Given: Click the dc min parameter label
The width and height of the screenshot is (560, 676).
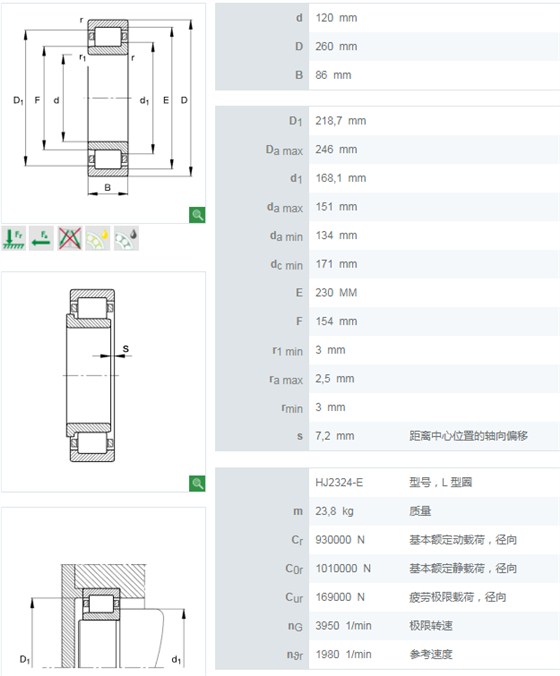Looking at the screenshot, I should pos(287,265).
